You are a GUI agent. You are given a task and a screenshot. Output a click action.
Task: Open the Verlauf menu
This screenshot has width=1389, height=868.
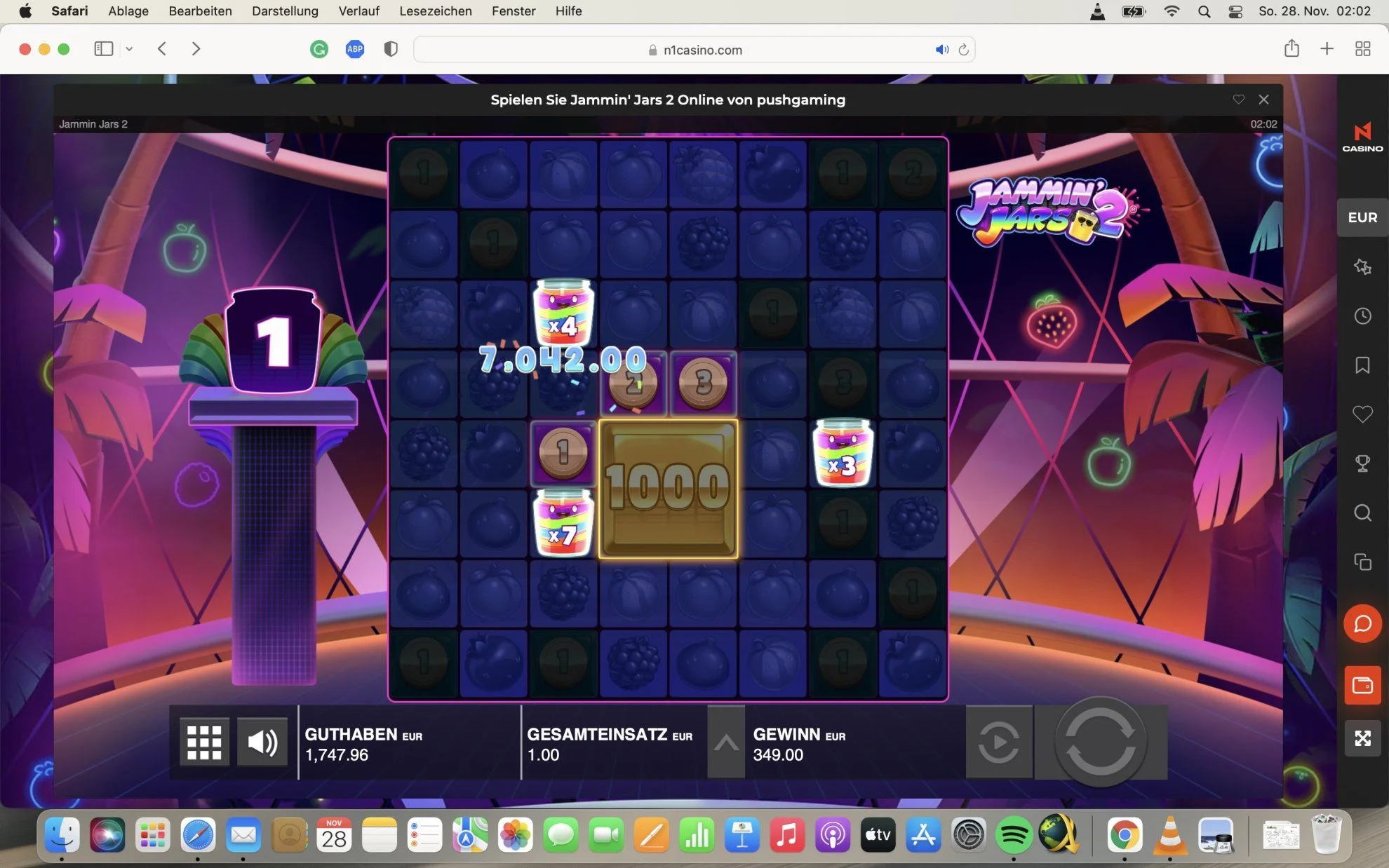click(x=358, y=11)
